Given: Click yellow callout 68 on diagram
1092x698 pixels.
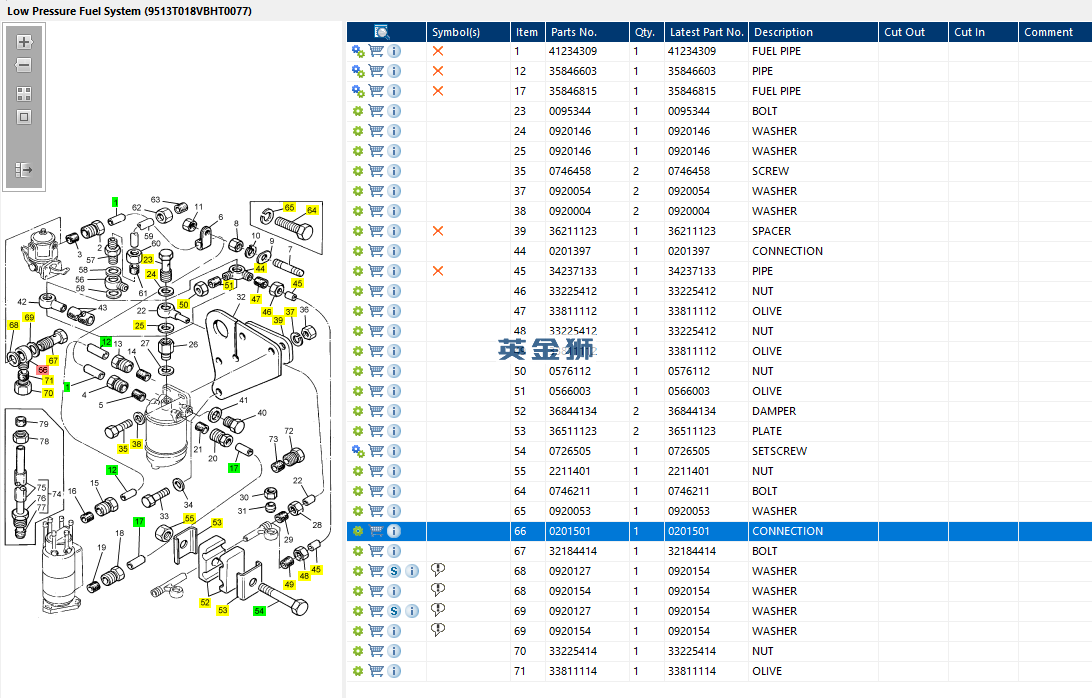Looking at the screenshot, I should tap(13, 325).
